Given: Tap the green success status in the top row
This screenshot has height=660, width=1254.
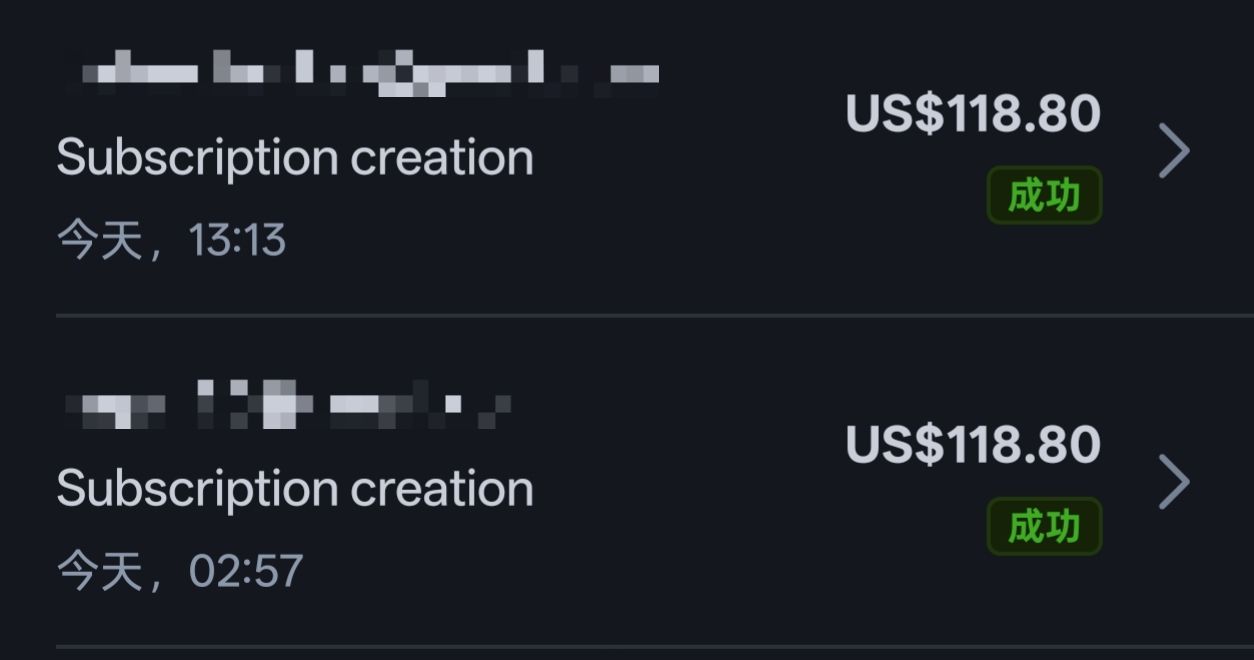Looking at the screenshot, I should 1044,196.
